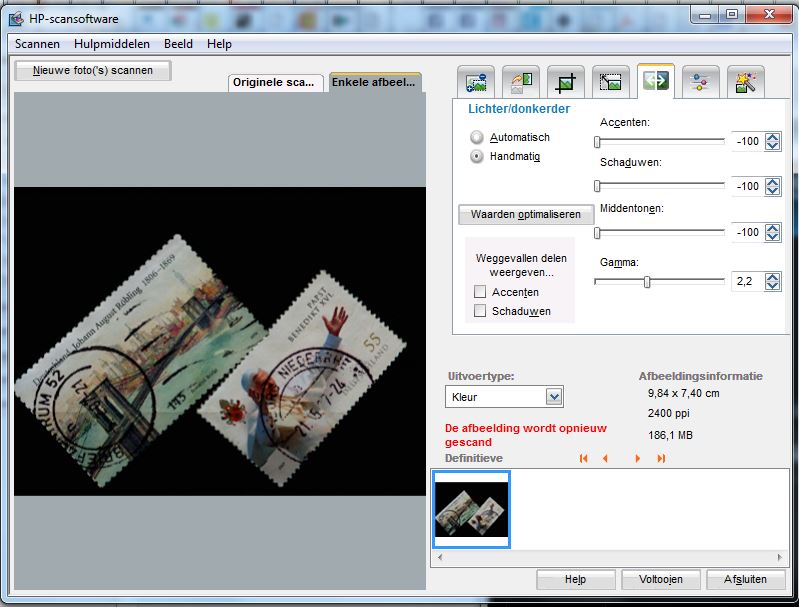
Task: Click the HP-scansoftware title bar icon
Action: (x=16, y=19)
